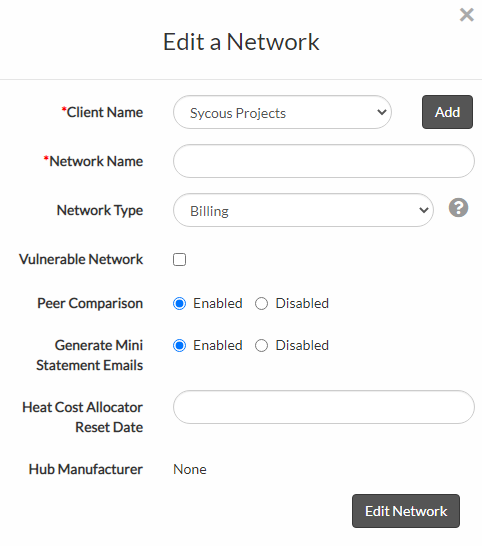Click the Heat Cost Allocator Reset Date field
Viewport: 482px width, 546px height.
pyautogui.click(x=324, y=407)
